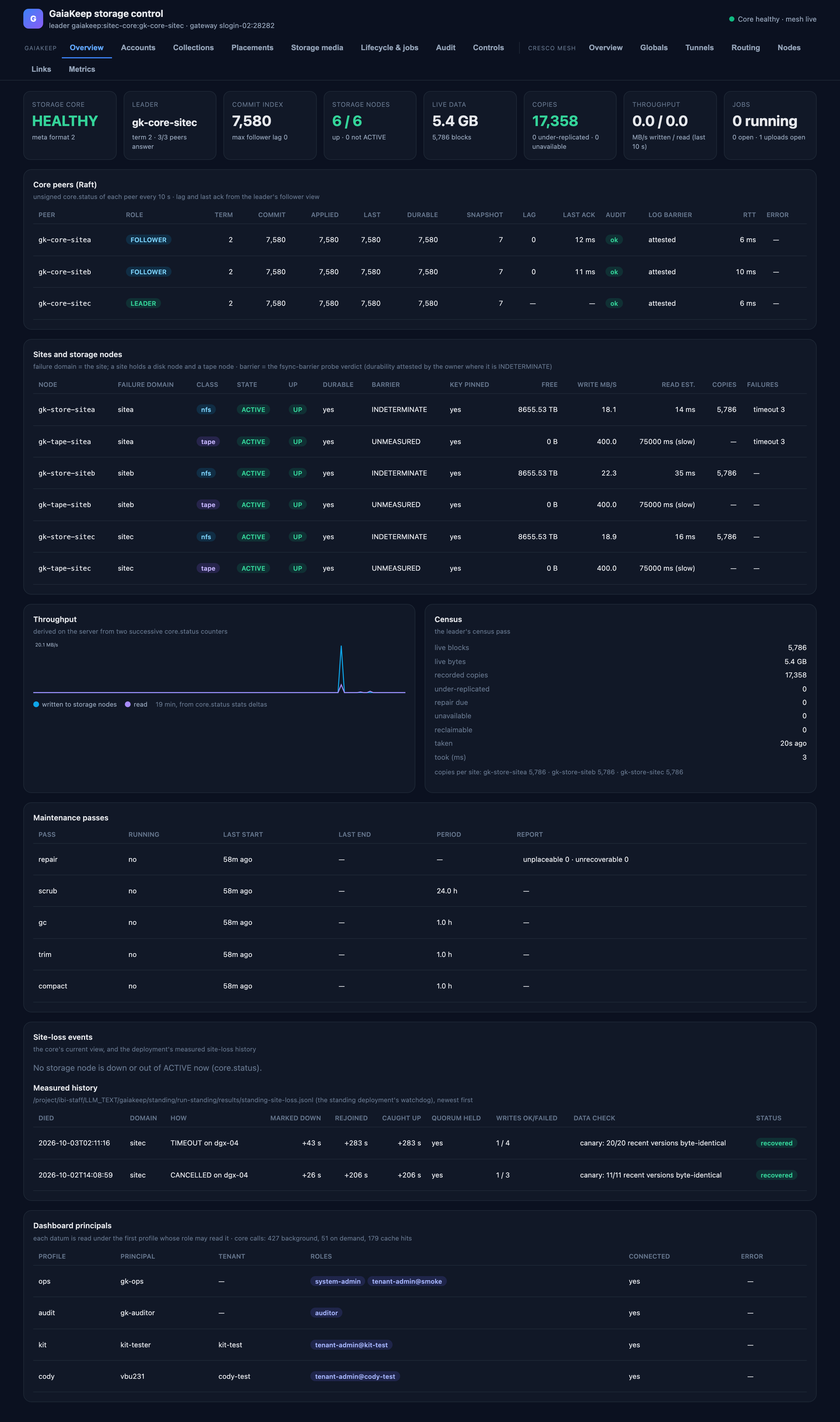Click the scrub maintenance pass row

tap(420, 891)
